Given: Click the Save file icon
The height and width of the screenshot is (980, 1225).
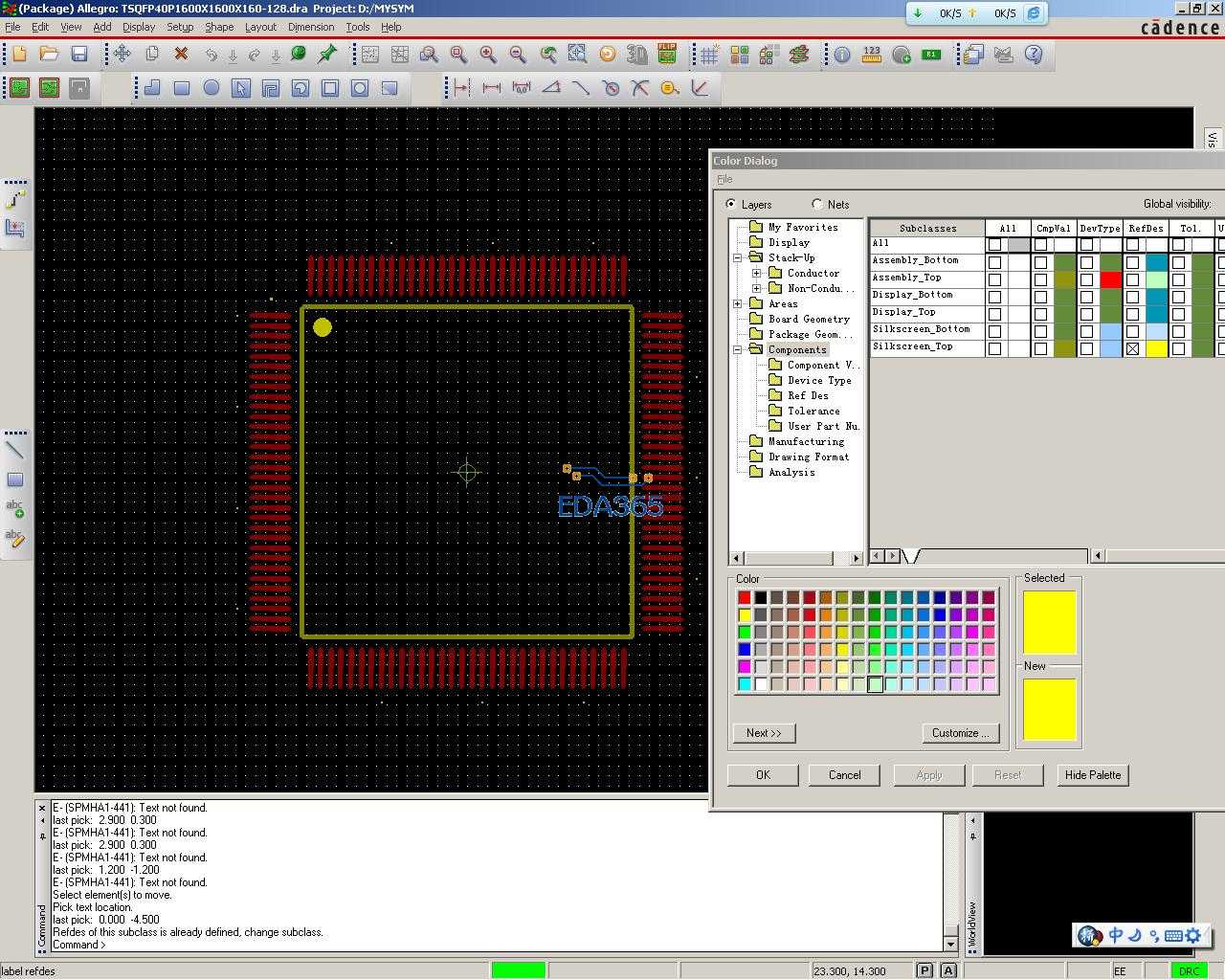Looking at the screenshot, I should 79,55.
